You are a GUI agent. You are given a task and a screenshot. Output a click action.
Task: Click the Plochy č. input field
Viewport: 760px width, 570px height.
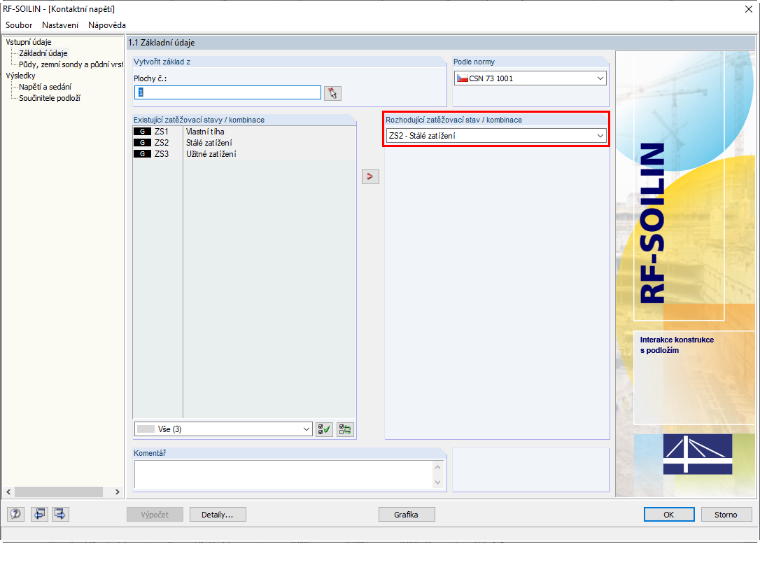[227, 93]
